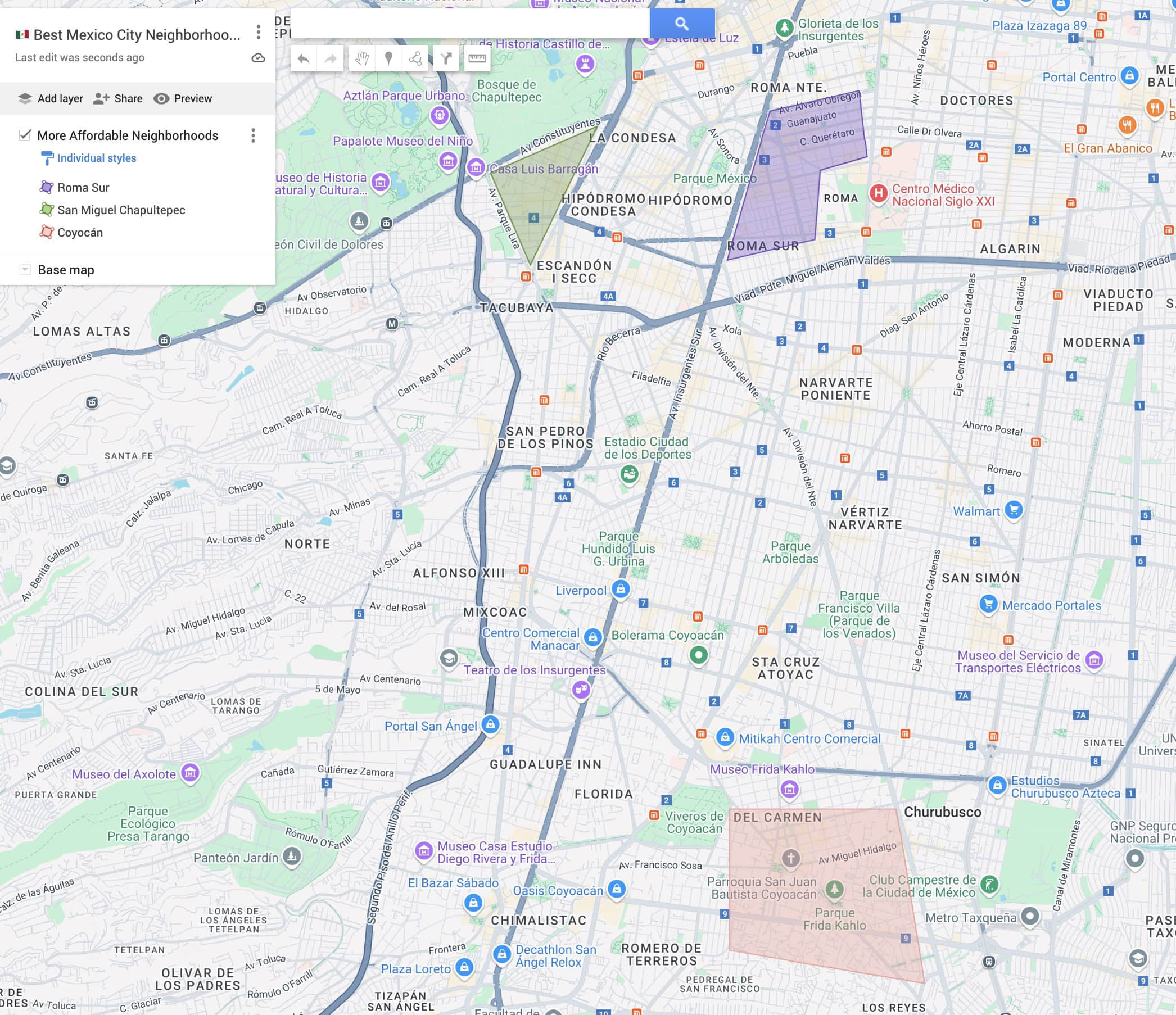Click Centro Médico Nacional hospital marker

pos(878,193)
